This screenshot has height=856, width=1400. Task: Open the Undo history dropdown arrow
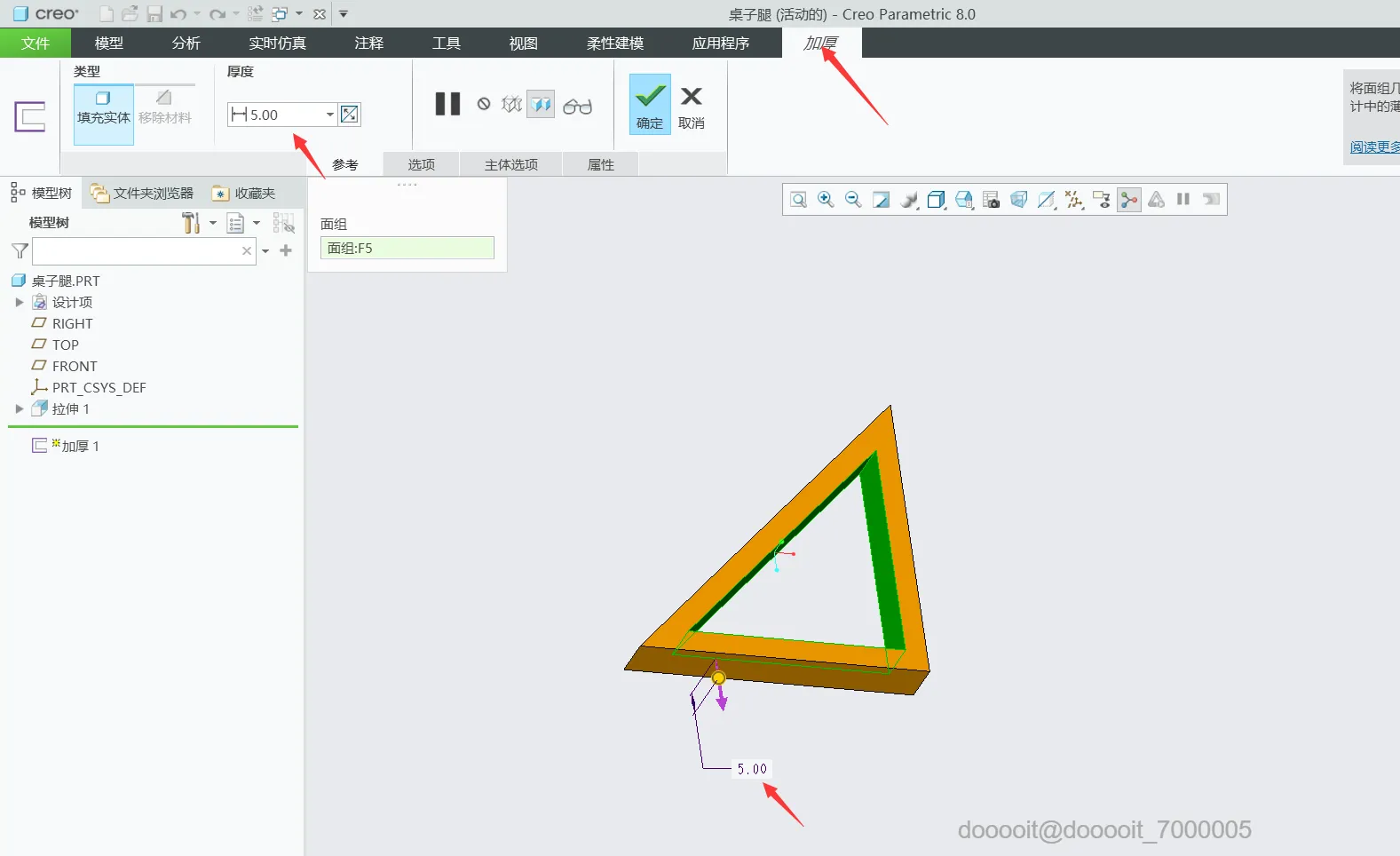pos(196,14)
